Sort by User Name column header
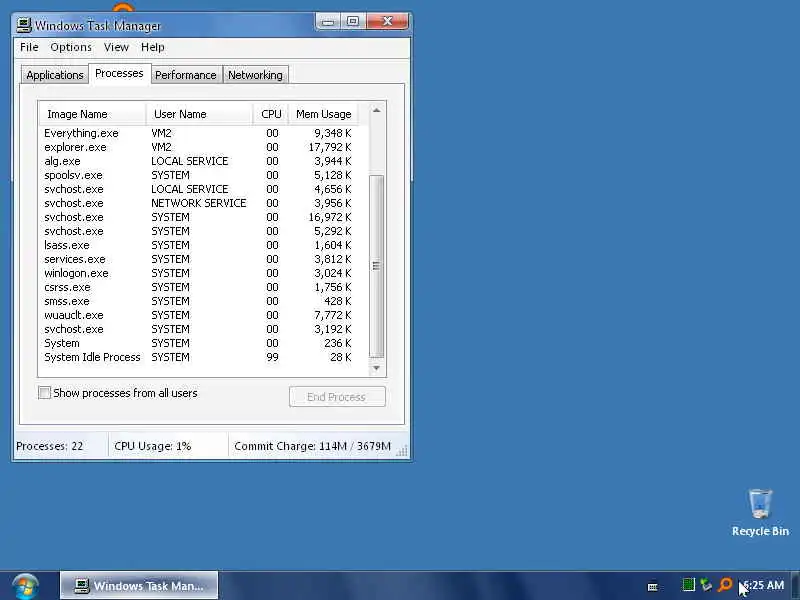The height and width of the screenshot is (600, 800). 199,114
